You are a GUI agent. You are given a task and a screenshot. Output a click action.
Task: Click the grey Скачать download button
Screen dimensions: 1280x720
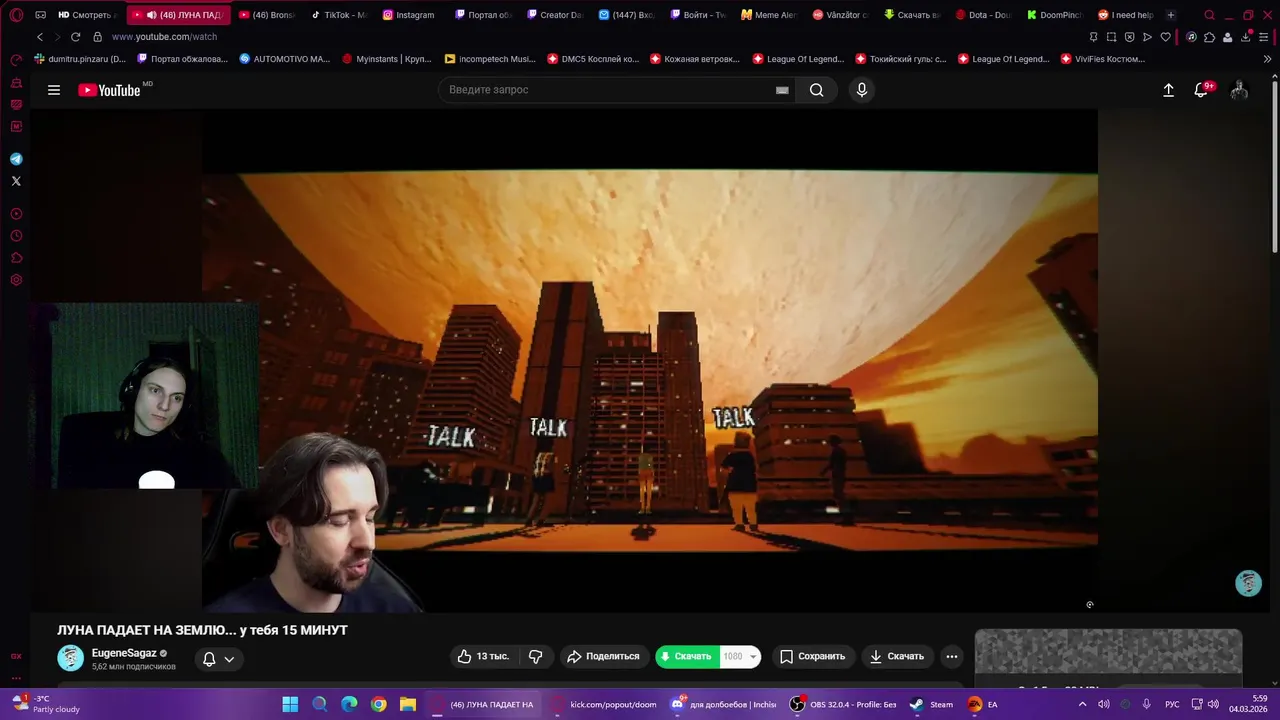coord(896,656)
